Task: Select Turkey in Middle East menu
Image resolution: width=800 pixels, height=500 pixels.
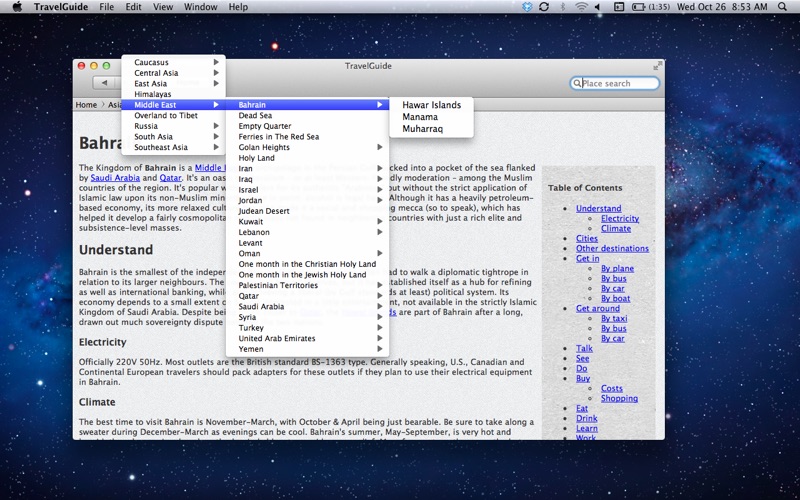Action: (308, 328)
